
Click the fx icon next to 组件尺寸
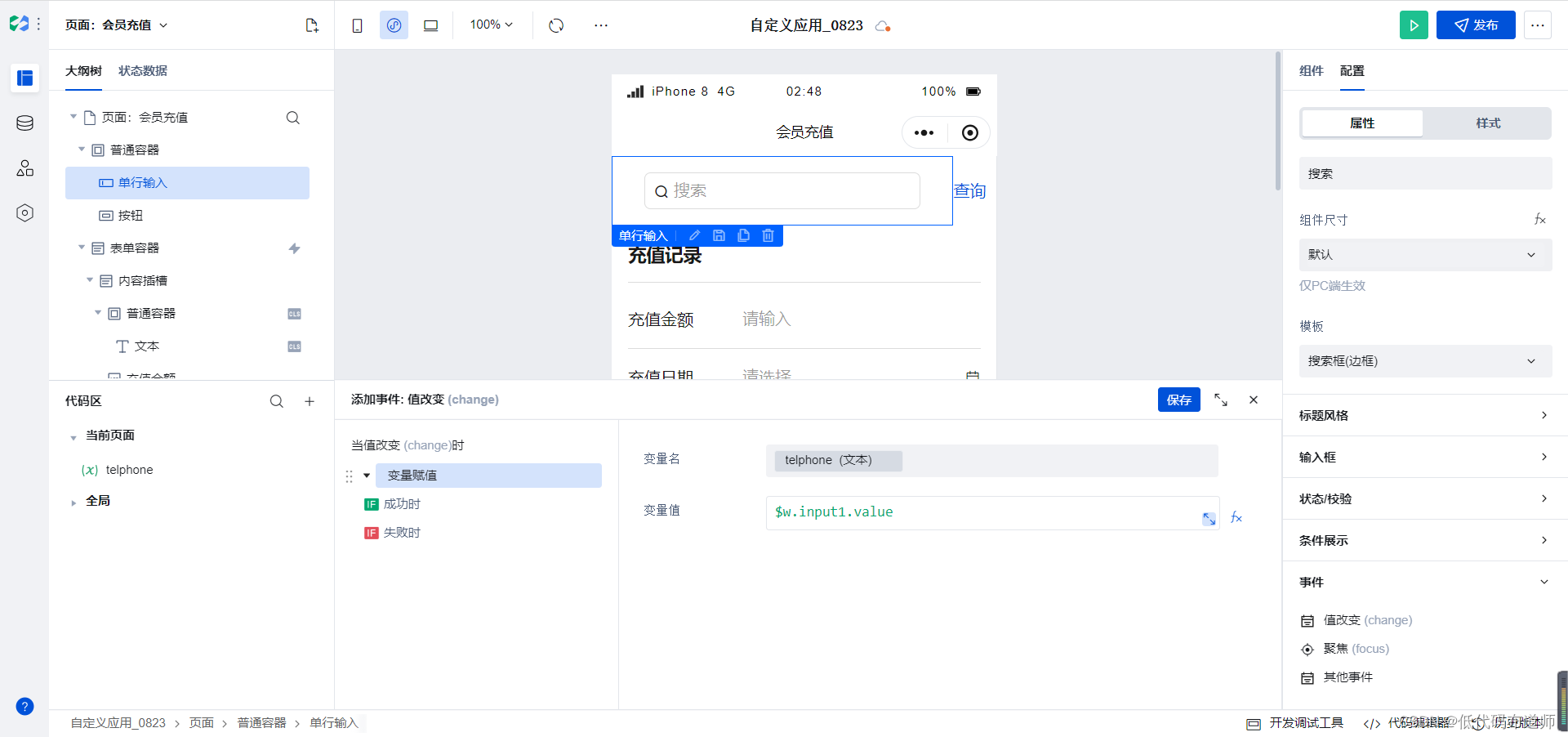(1539, 219)
